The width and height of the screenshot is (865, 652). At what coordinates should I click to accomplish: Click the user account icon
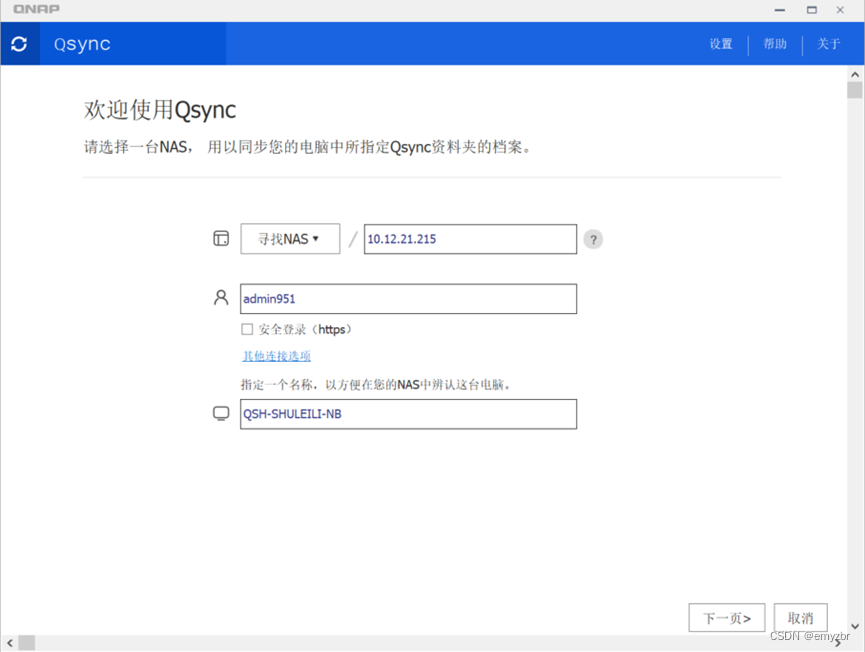221,298
